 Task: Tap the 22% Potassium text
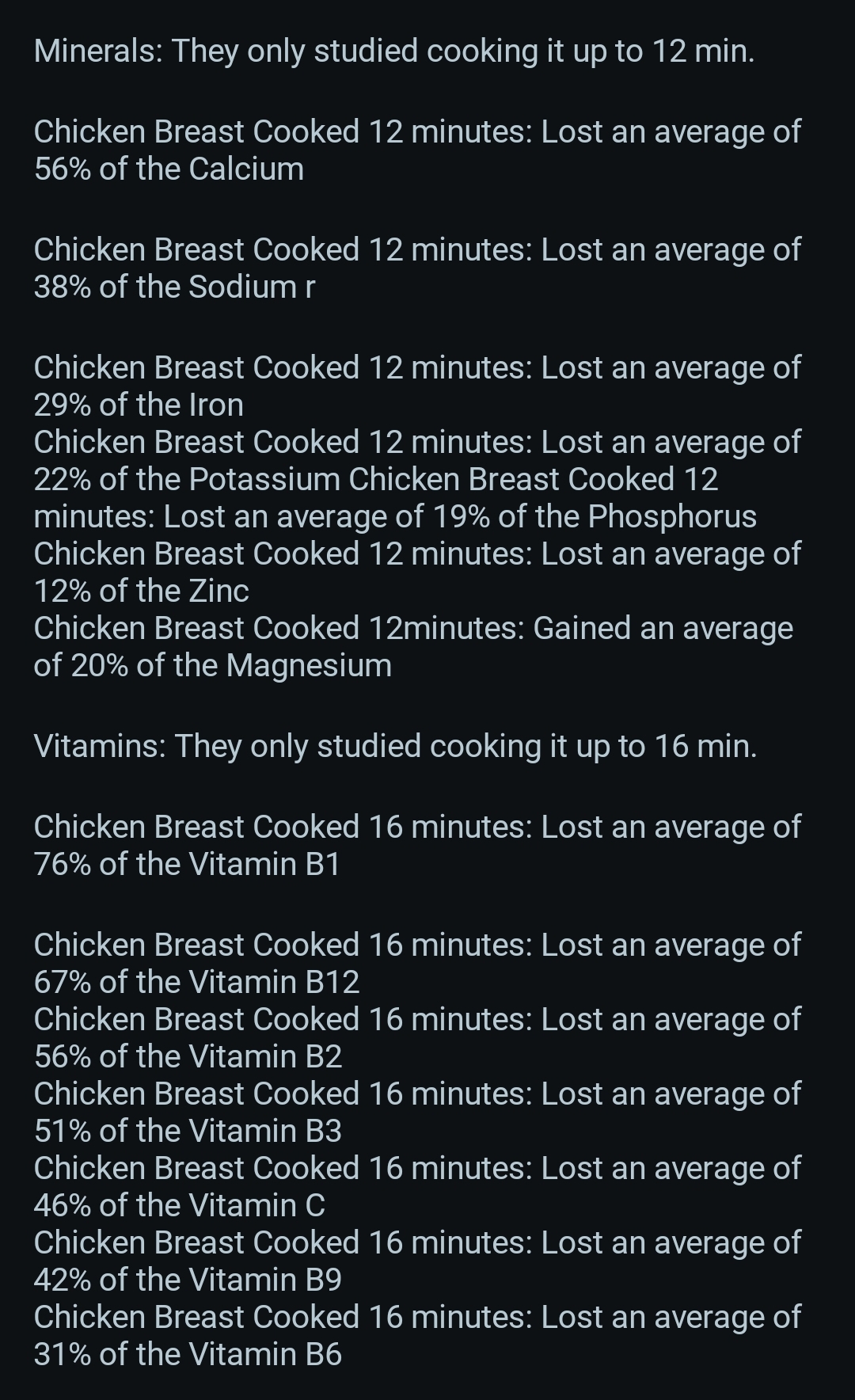click(187, 479)
